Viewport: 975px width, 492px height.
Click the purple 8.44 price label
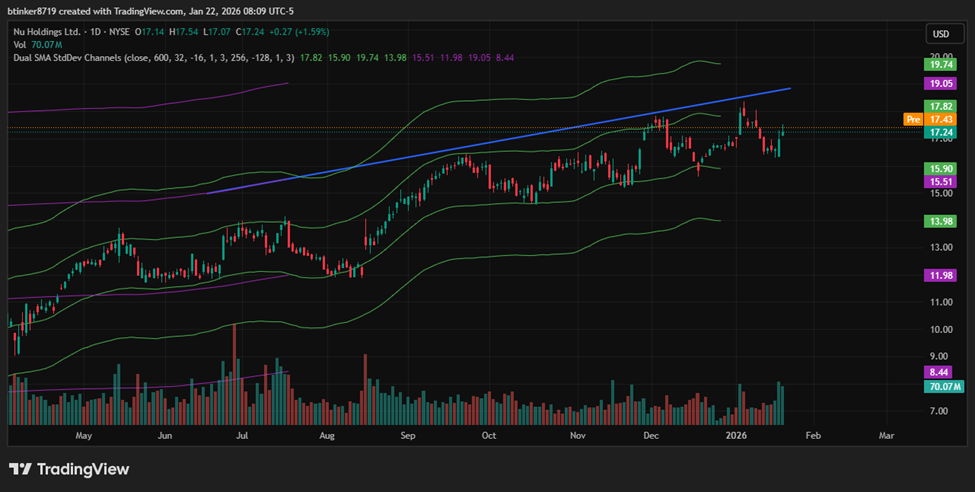[939, 371]
